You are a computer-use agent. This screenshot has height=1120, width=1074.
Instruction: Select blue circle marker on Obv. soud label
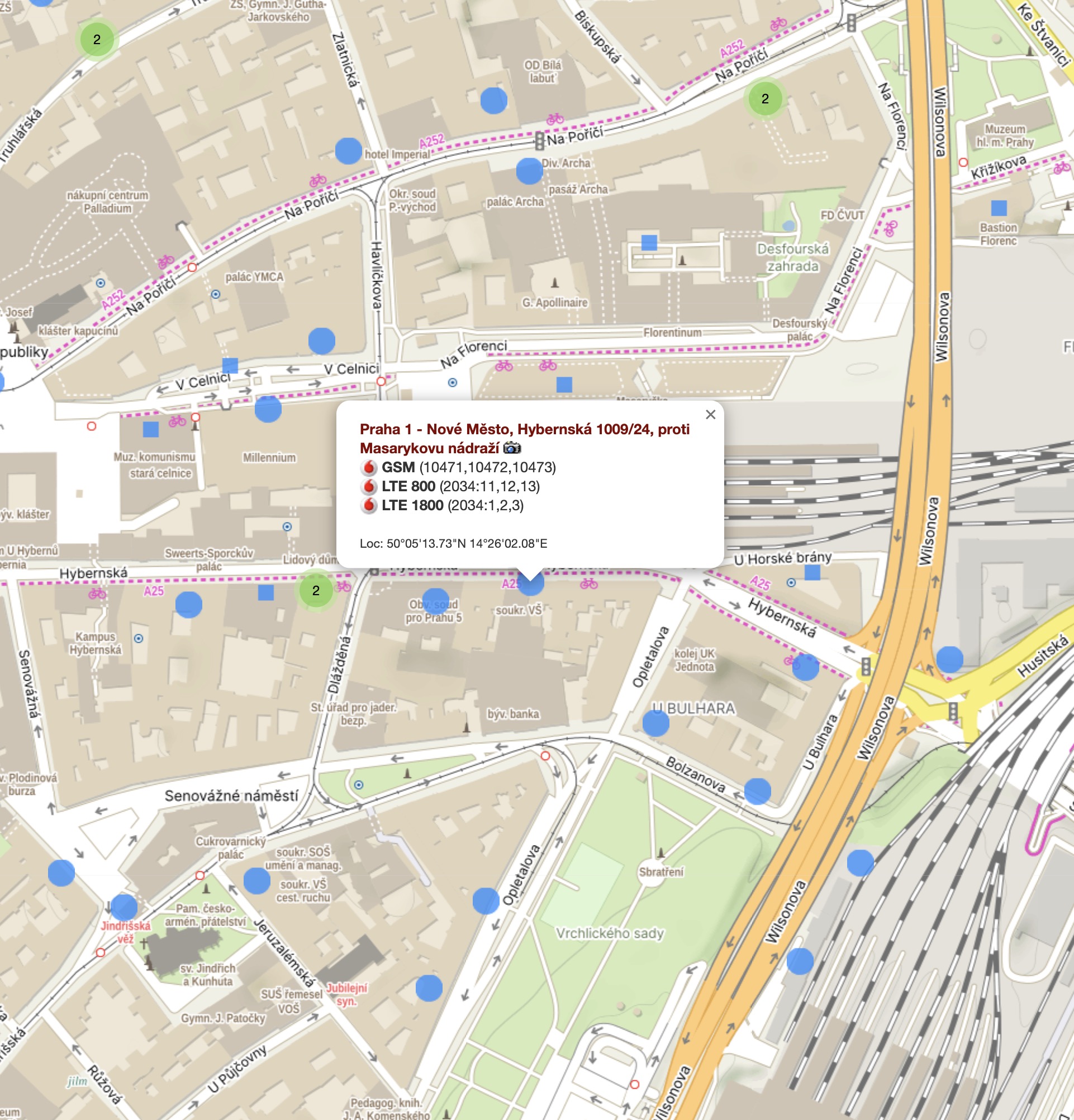pos(435,601)
